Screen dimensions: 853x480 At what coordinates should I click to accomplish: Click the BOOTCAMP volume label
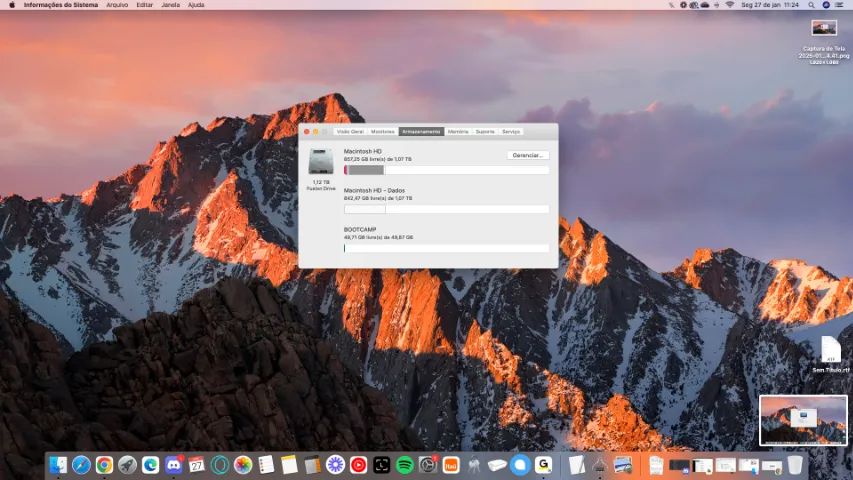tap(360, 230)
